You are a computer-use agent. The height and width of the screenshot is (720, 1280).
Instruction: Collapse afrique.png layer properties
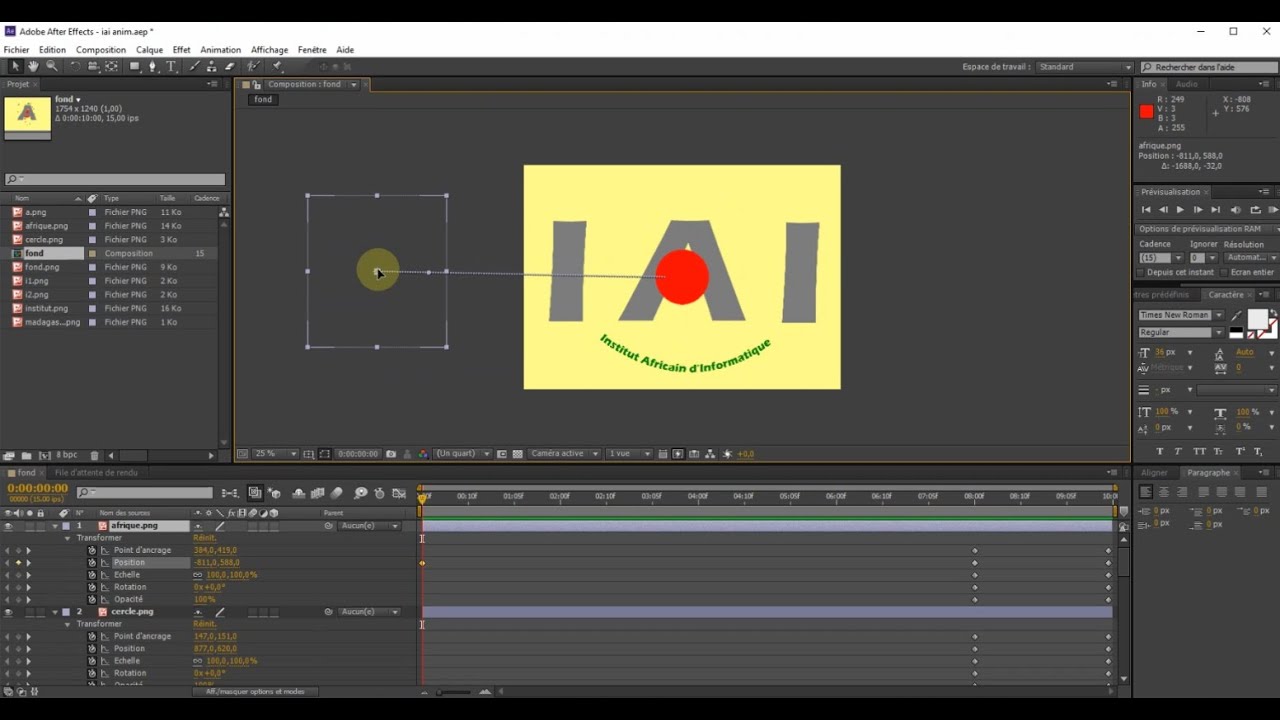pos(55,526)
